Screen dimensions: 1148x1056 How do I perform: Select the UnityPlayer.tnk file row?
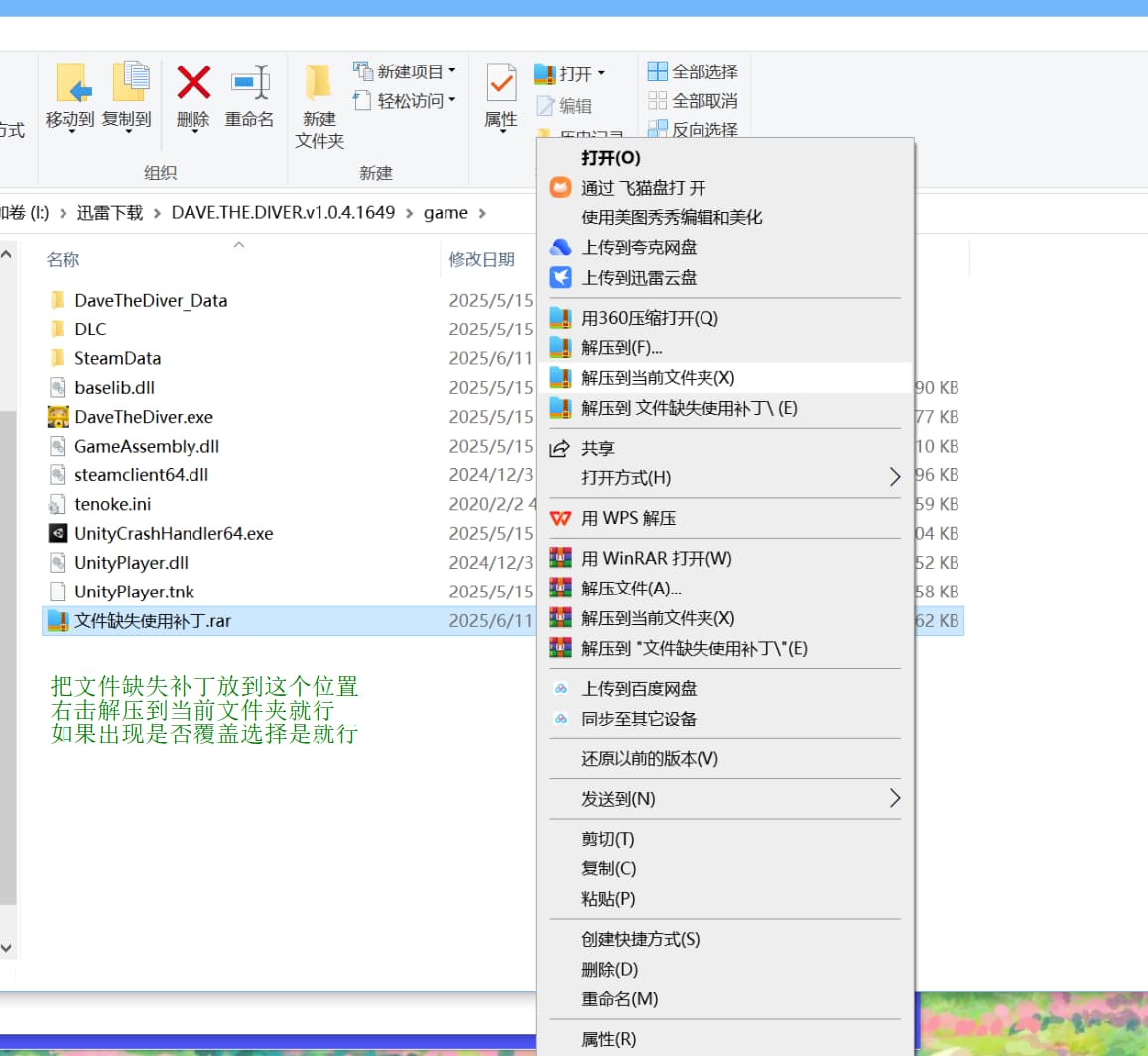click(x=289, y=592)
